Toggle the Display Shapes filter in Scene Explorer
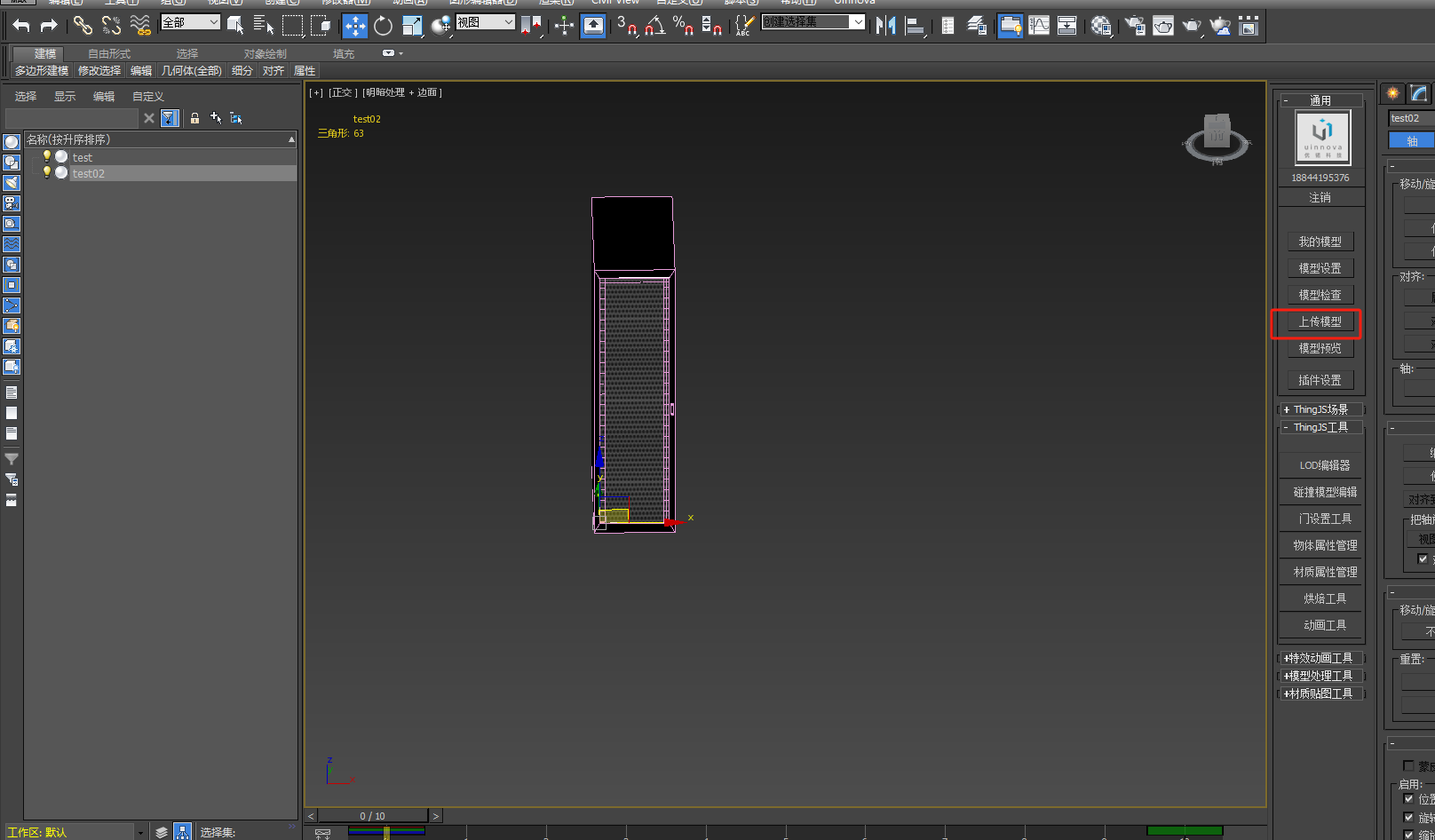Image resolution: width=1435 pixels, height=840 pixels. 12,162
